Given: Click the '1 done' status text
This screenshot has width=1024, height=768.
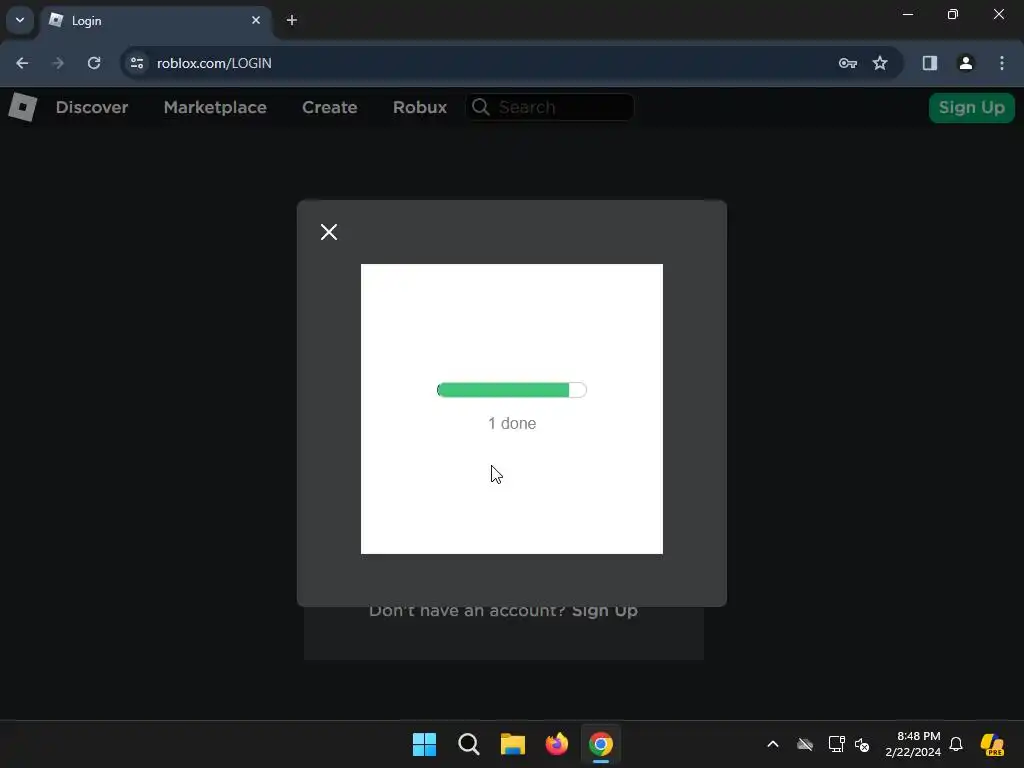Looking at the screenshot, I should [512, 423].
